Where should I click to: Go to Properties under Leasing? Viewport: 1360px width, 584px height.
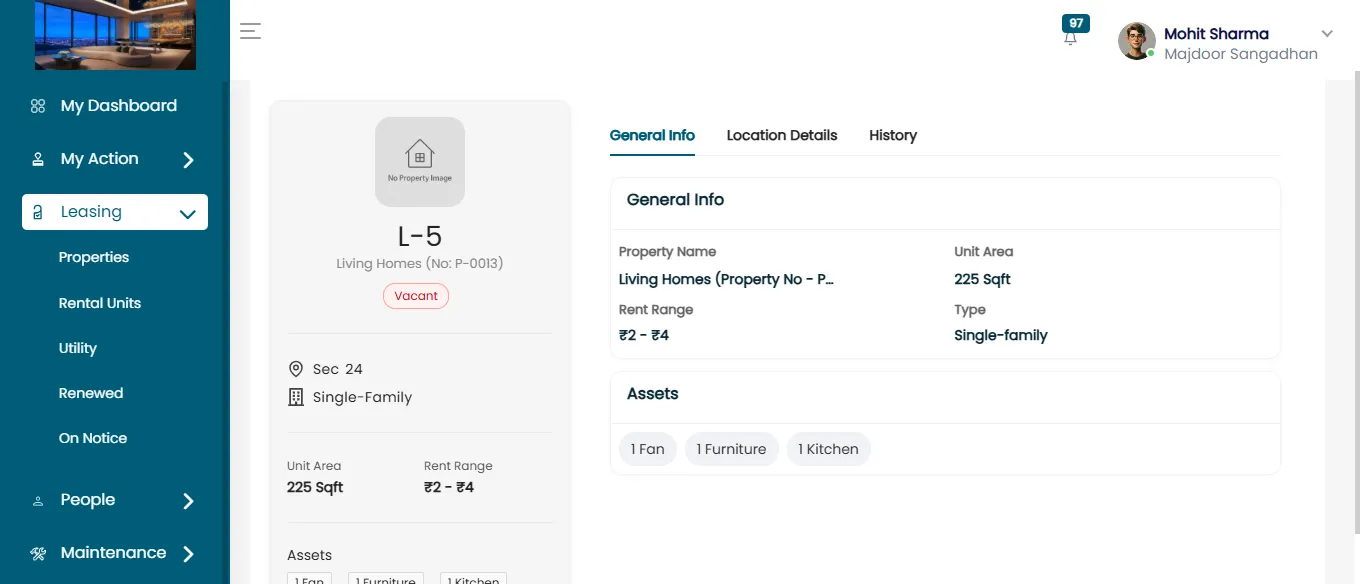tap(94, 257)
